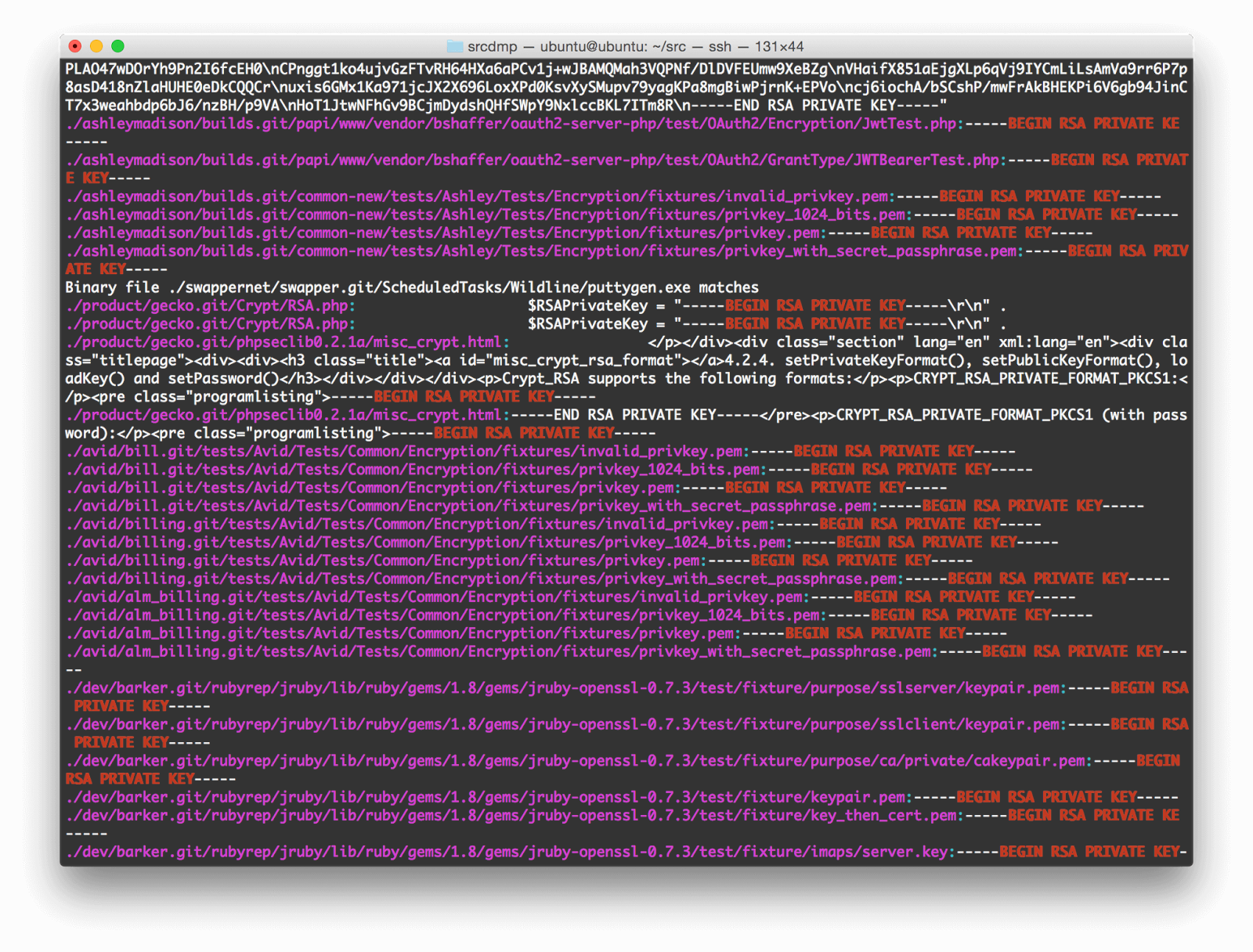The width and height of the screenshot is (1253, 952).
Task: Click the "setPublicKeyFormat()," text
Action: (1072, 360)
